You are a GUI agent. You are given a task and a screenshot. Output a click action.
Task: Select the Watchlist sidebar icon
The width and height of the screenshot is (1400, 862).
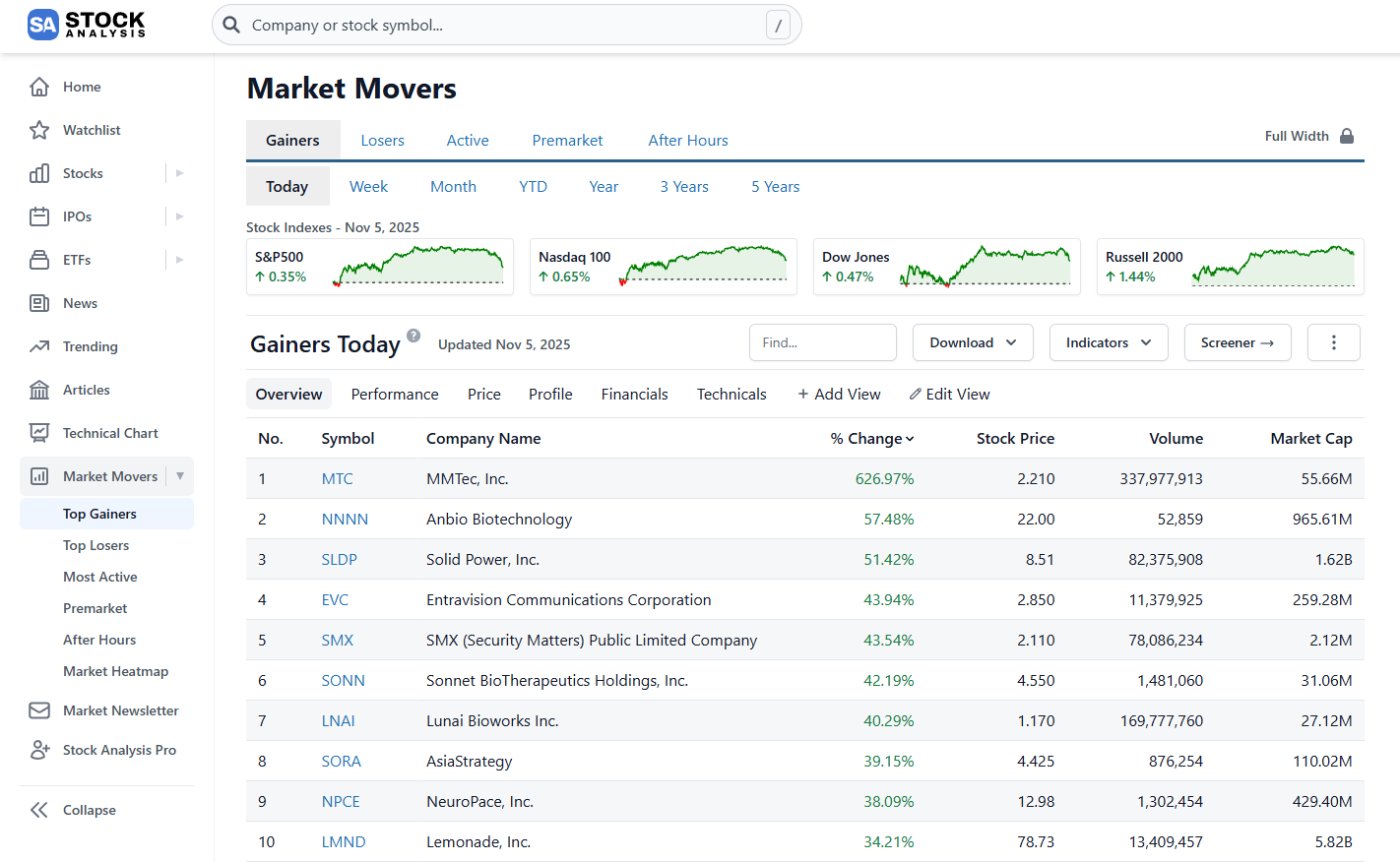click(37, 129)
